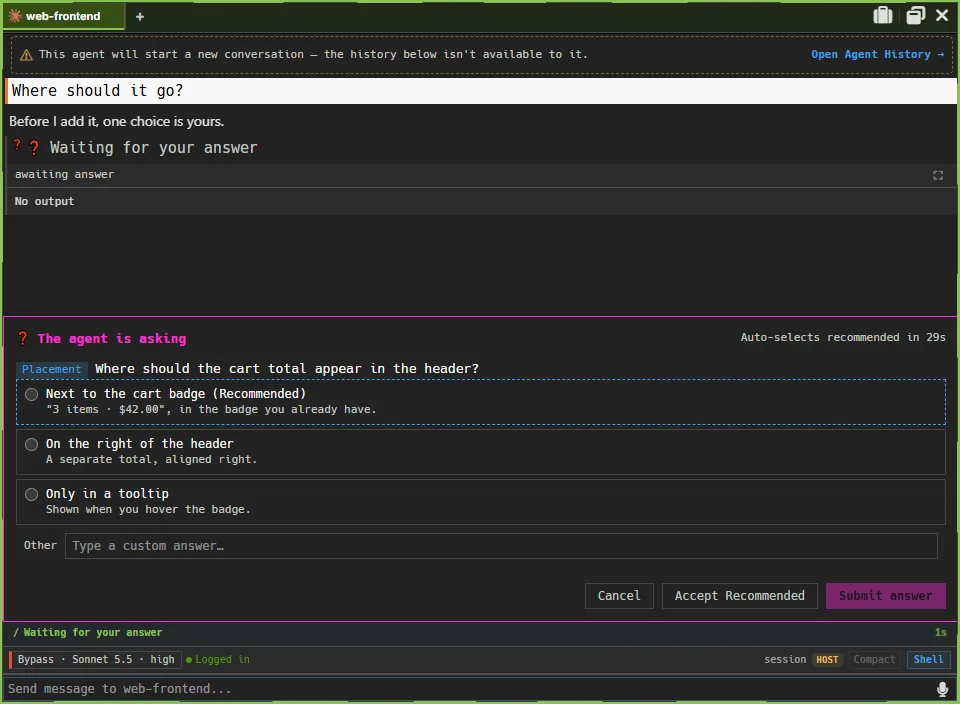
Task: Open the briefcase icon in the top bar
Action: (x=882, y=15)
